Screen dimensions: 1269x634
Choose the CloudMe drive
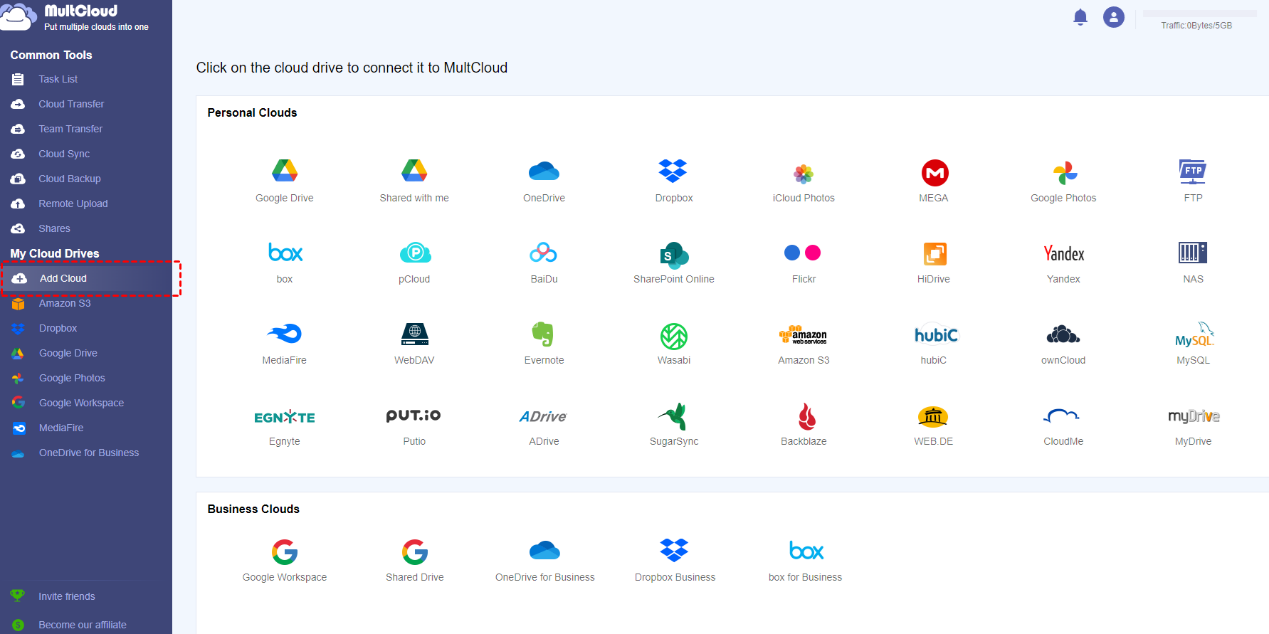tap(1063, 425)
